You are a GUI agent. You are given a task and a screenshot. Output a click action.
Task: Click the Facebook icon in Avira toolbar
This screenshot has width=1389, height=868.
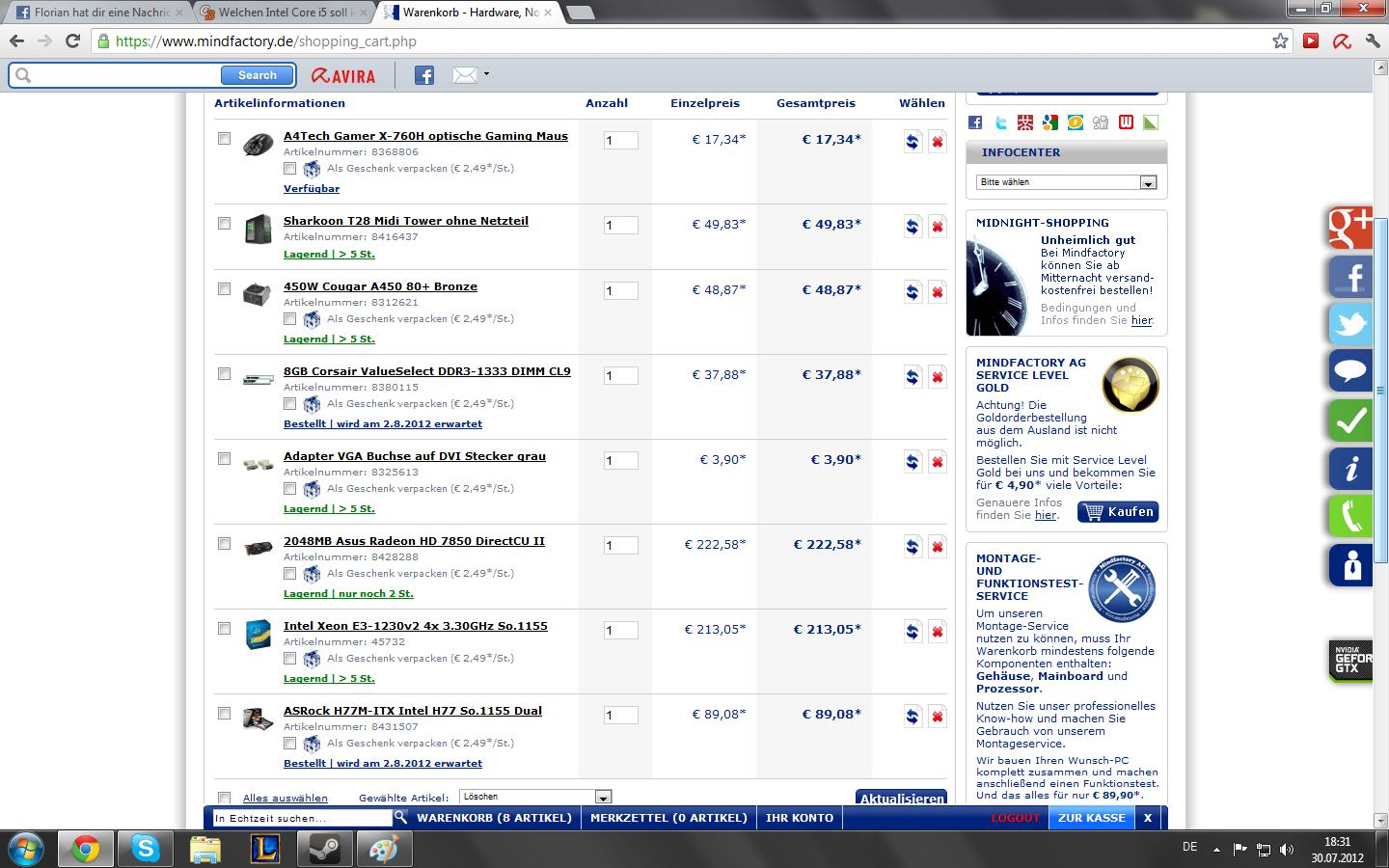424,75
